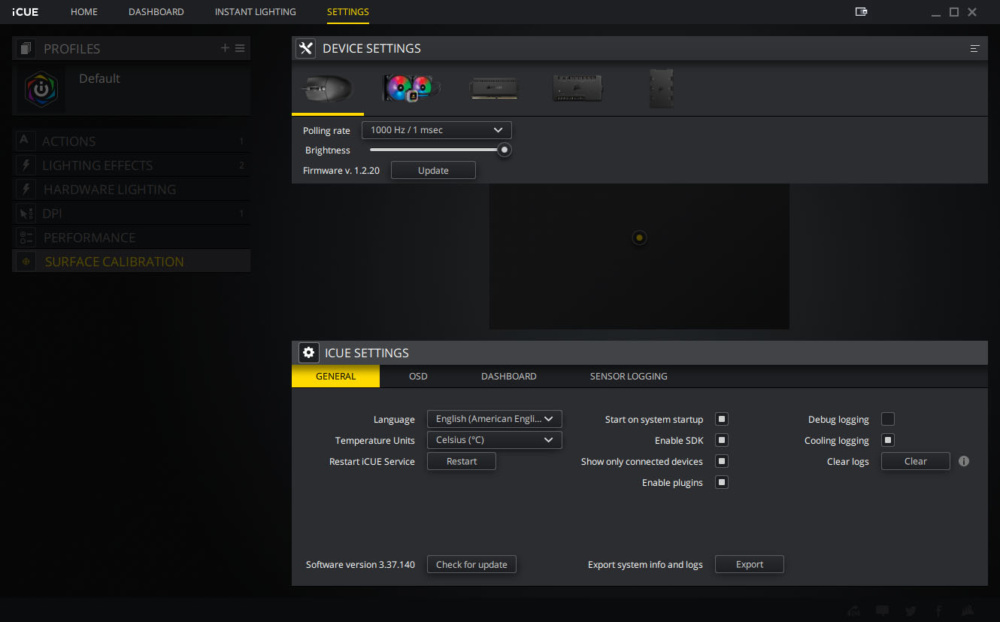Click the firmware Update button
The width and height of the screenshot is (1000, 622).
433,170
